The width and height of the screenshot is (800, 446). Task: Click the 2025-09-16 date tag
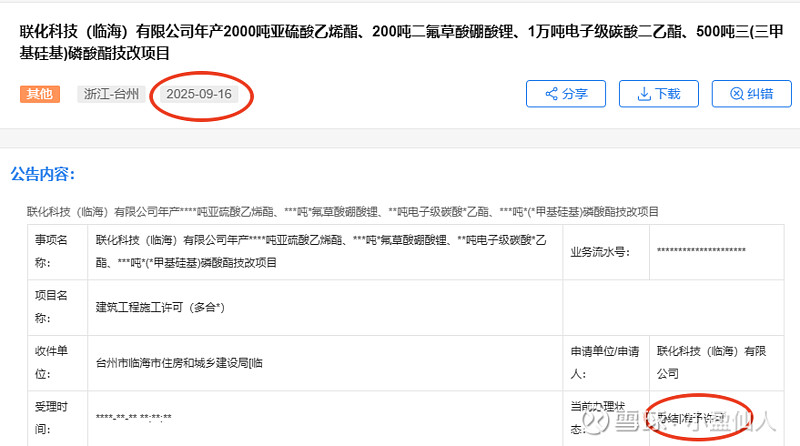[x=199, y=94]
